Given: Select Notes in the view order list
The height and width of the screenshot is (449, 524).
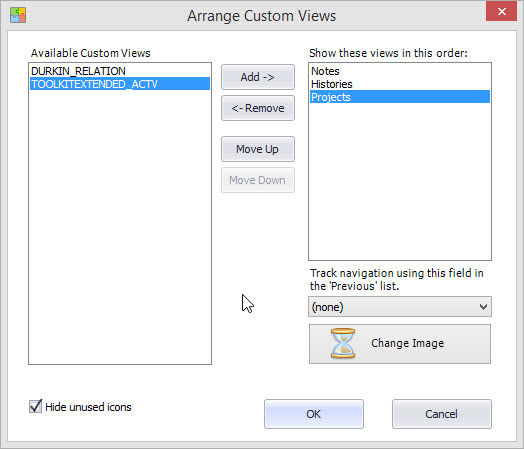Looking at the screenshot, I should 325,71.
